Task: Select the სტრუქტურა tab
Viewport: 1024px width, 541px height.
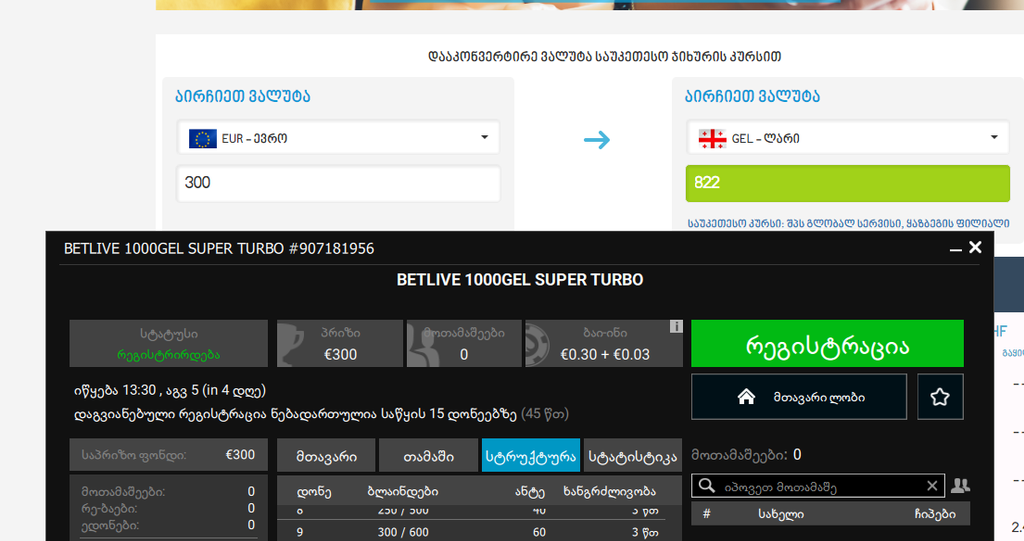Action: pos(531,456)
